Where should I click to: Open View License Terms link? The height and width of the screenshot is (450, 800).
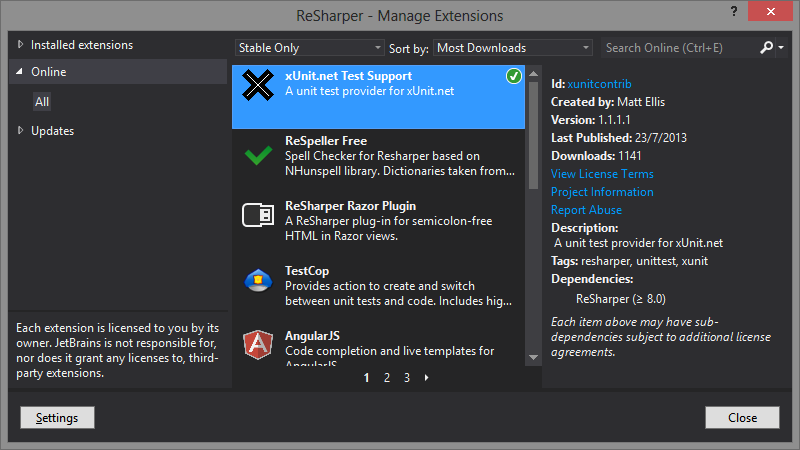pos(602,173)
